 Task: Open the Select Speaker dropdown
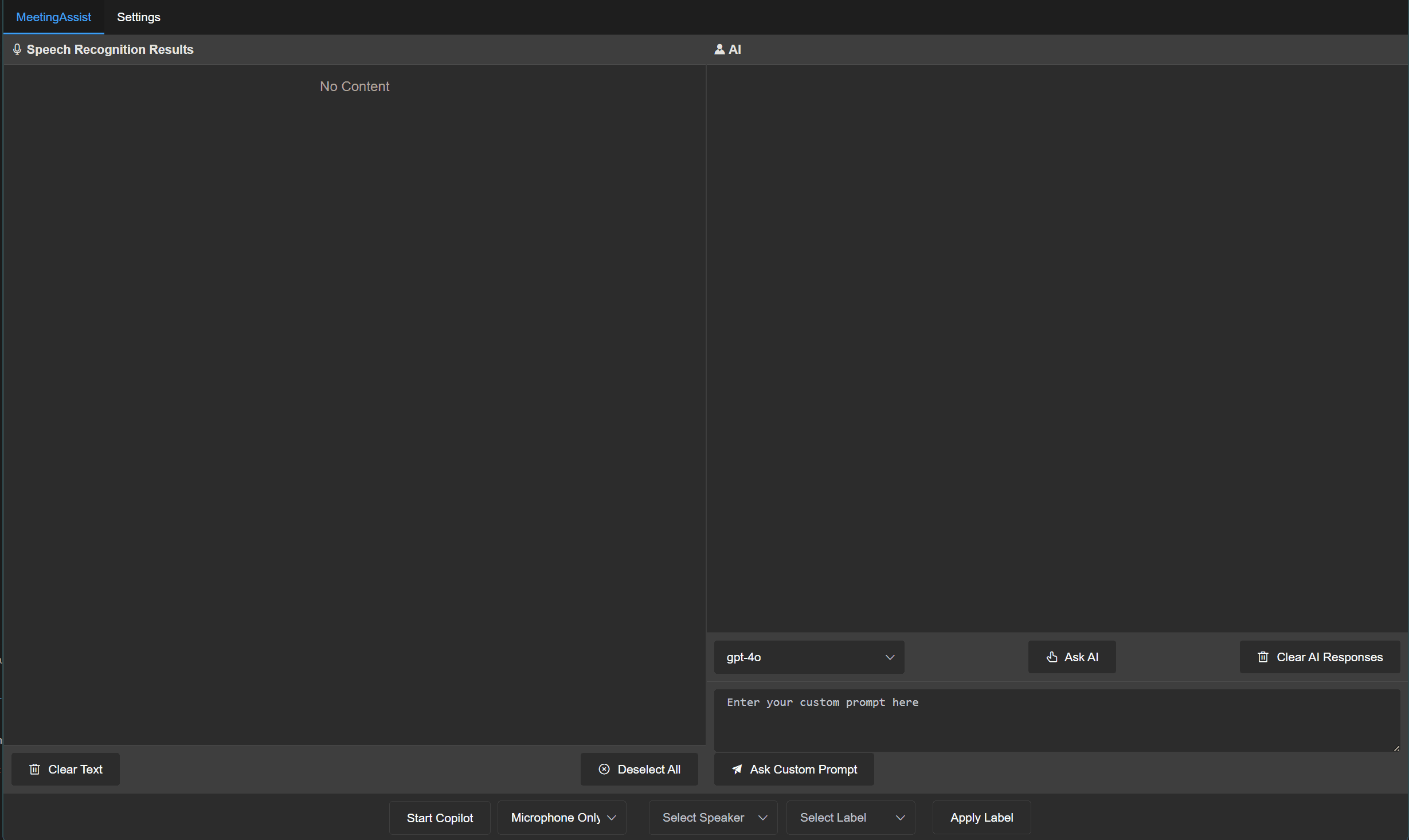point(713,818)
